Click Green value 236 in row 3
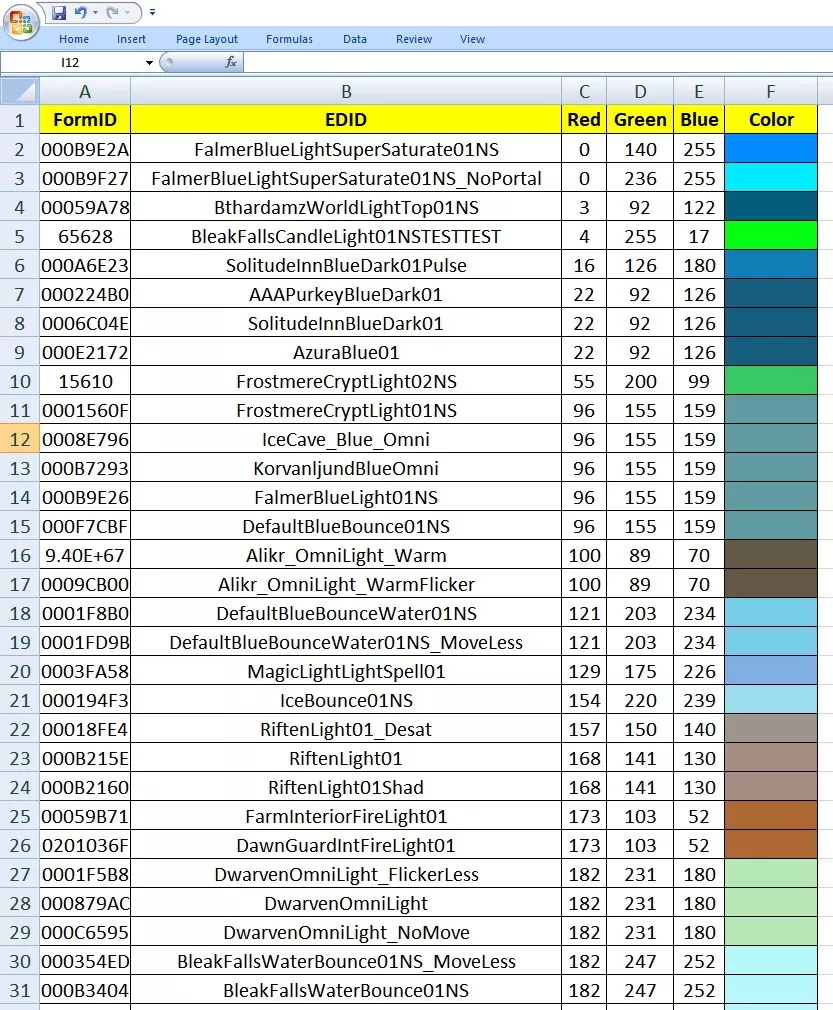The height and width of the screenshot is (1010, 833). pyautogui.click(x=640, y=178)
